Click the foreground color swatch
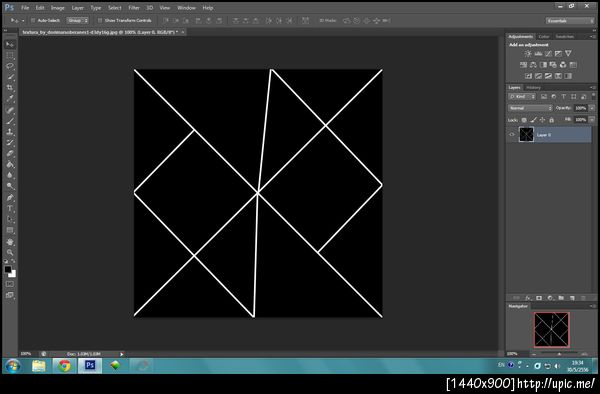This screenshot has height=394, width=600. click(x=8, y=269)
